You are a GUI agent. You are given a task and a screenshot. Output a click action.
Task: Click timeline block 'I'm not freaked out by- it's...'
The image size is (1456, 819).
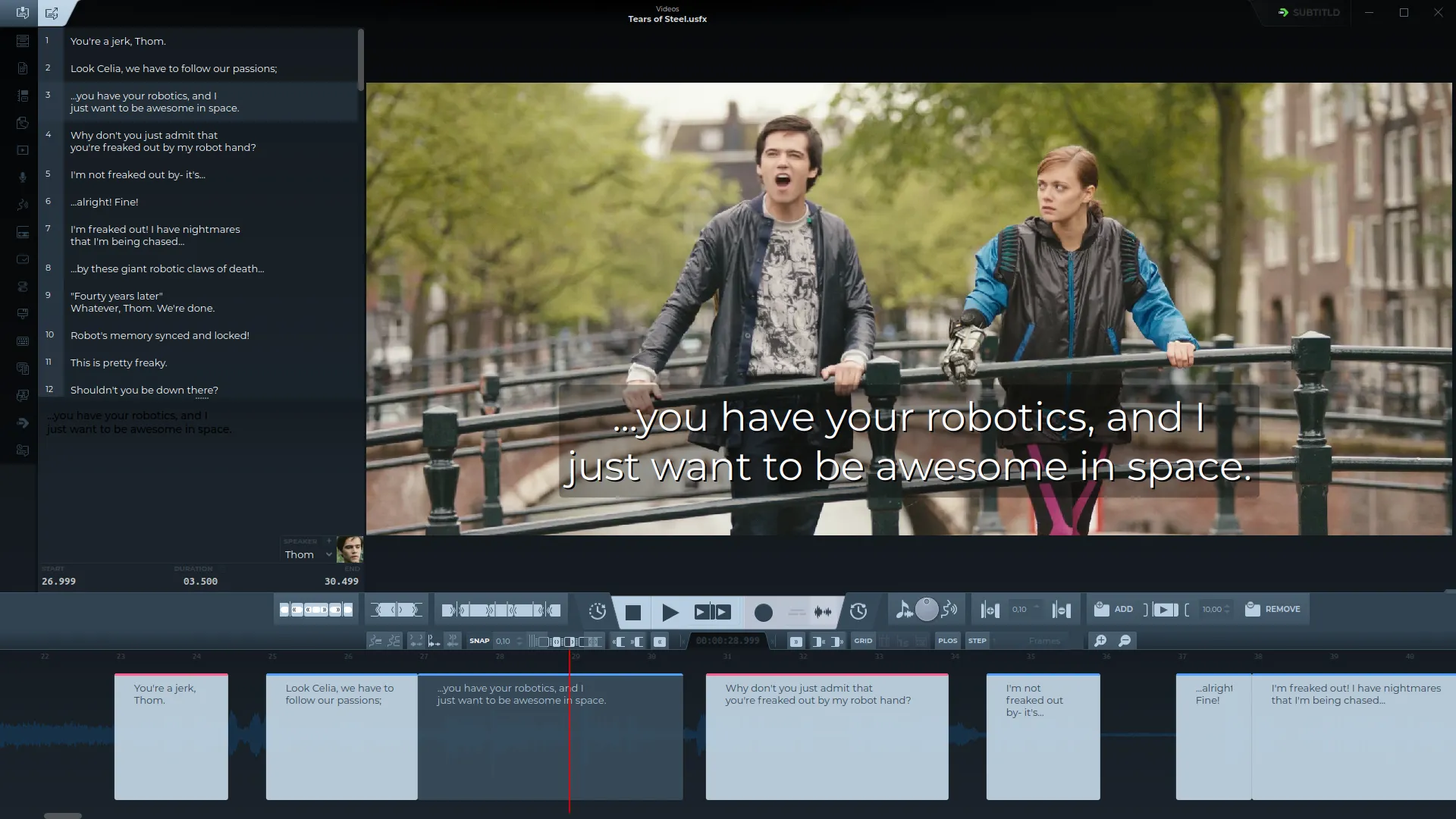[1043, 736]
